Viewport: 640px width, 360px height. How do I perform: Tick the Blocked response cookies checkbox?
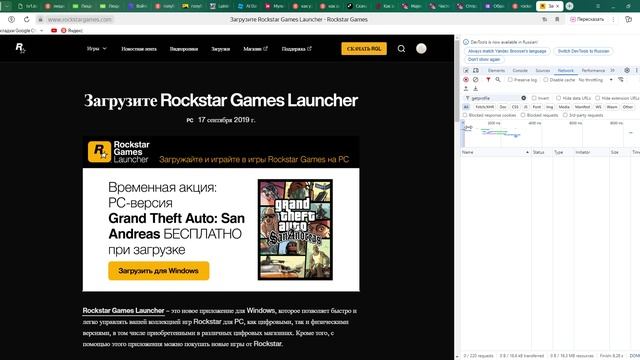[465, 115]
